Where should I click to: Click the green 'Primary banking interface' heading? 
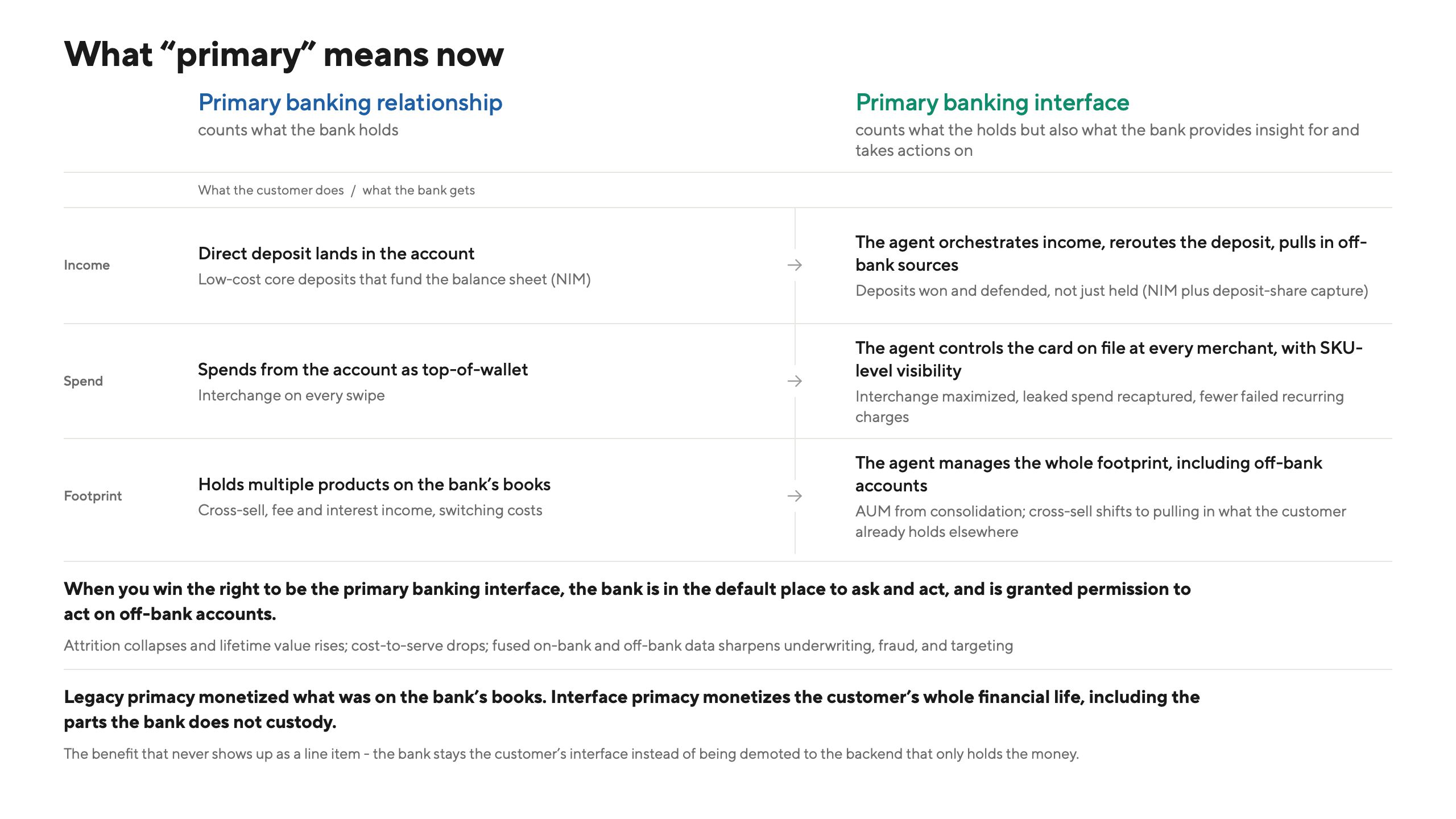992,103
